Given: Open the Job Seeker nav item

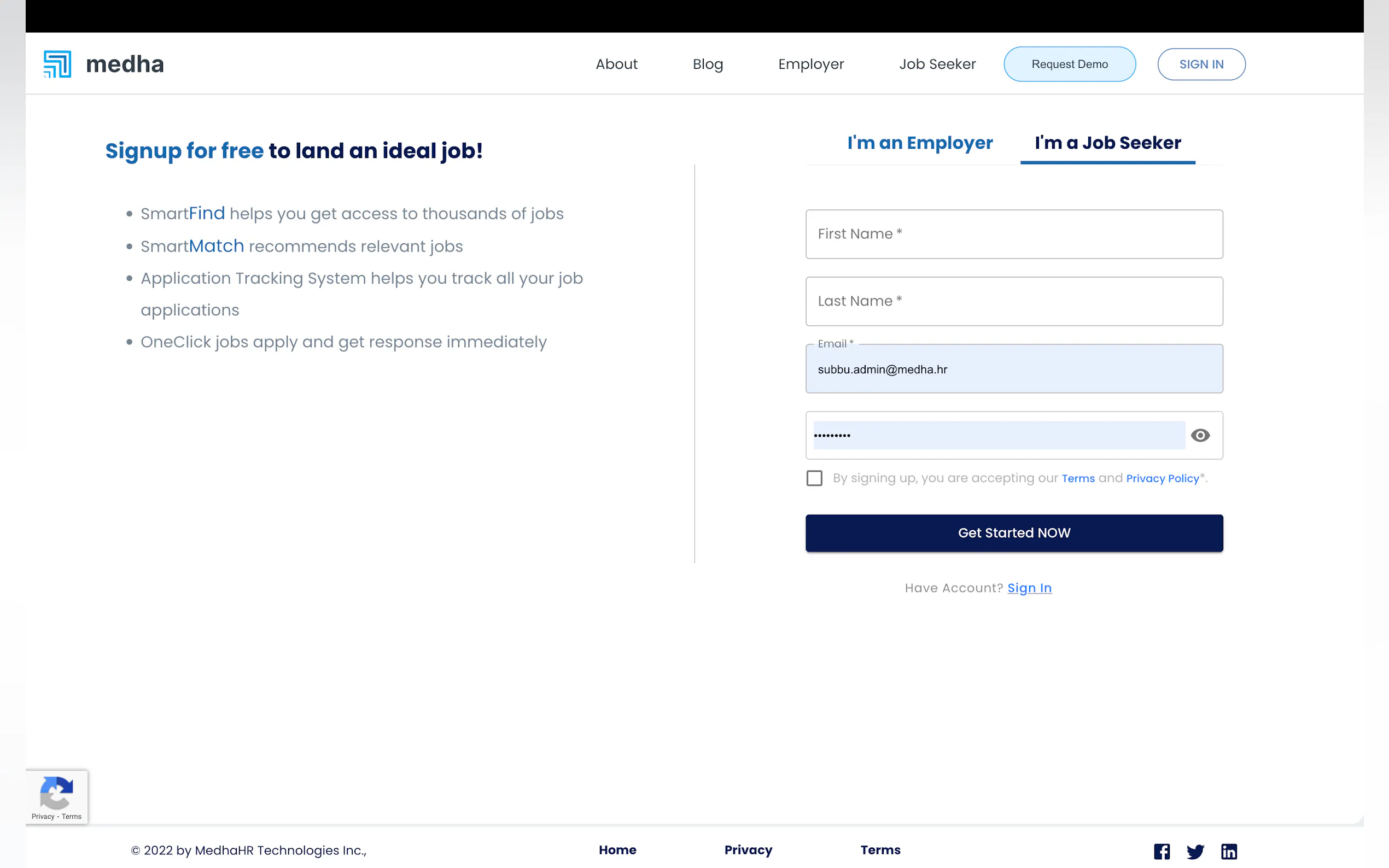Looking at the screenshot, I should [937, 64].
